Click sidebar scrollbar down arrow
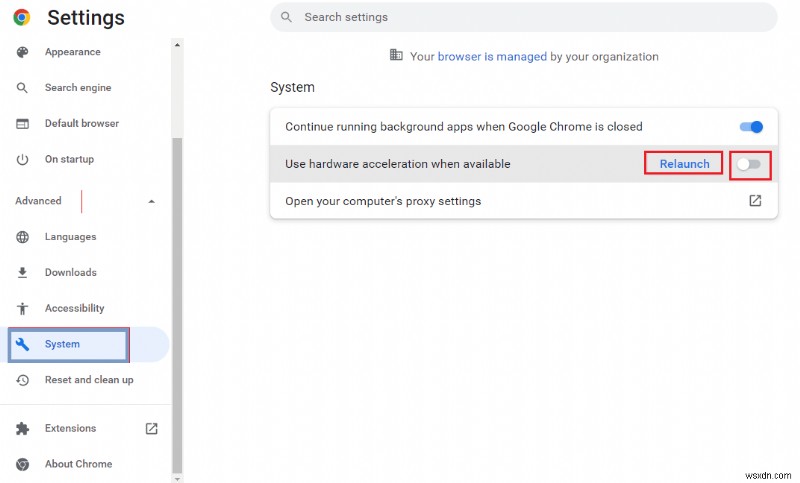Screen dimensions: 800x483 pos(177,479)
